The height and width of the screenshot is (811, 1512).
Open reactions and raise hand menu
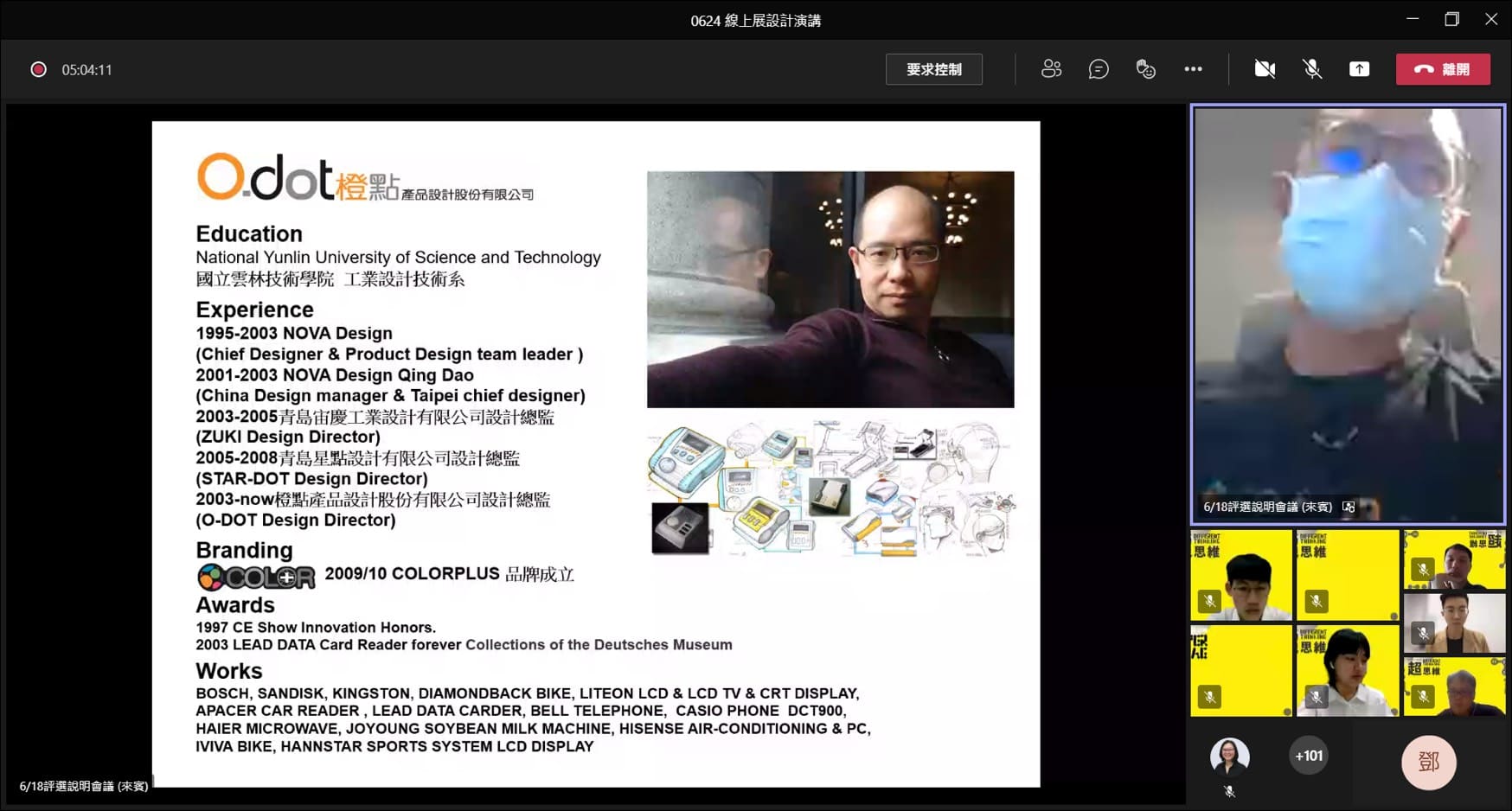[1146, 69]
